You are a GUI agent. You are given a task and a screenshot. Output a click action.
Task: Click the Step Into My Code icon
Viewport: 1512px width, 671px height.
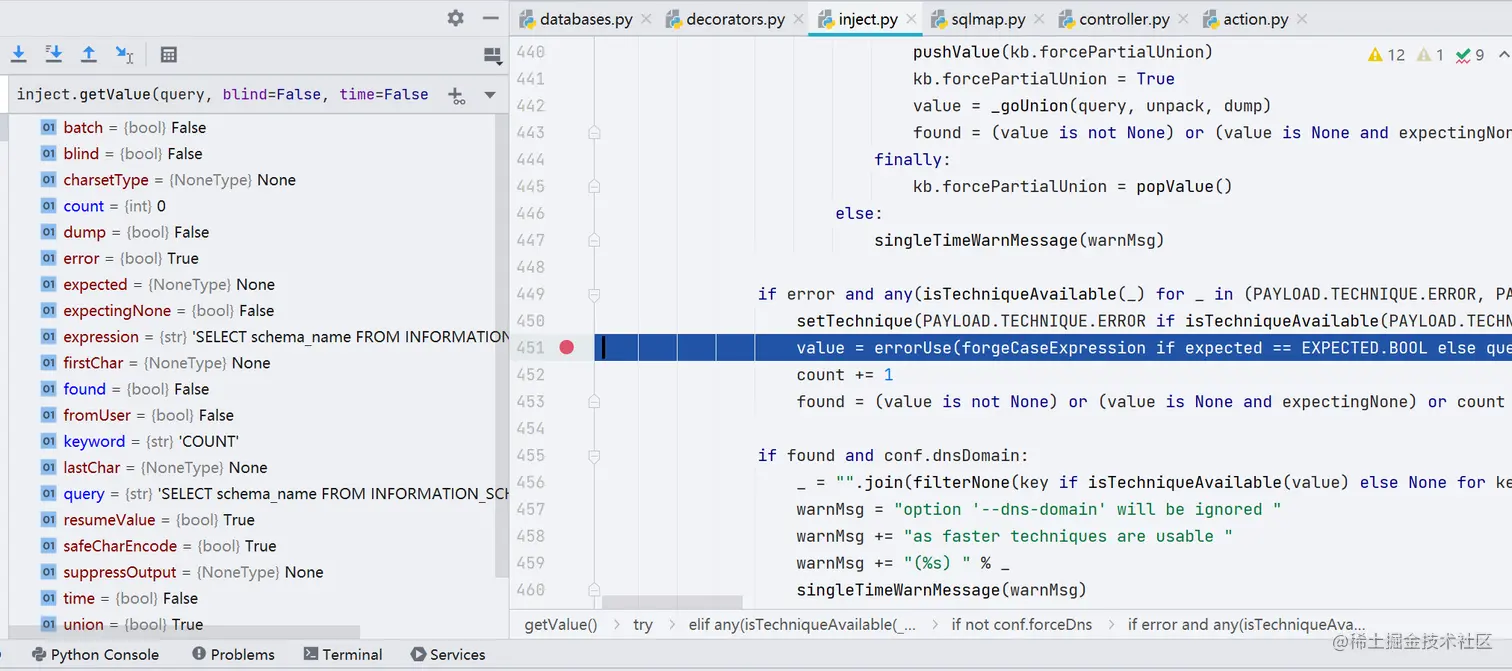[x=54, y=54]
